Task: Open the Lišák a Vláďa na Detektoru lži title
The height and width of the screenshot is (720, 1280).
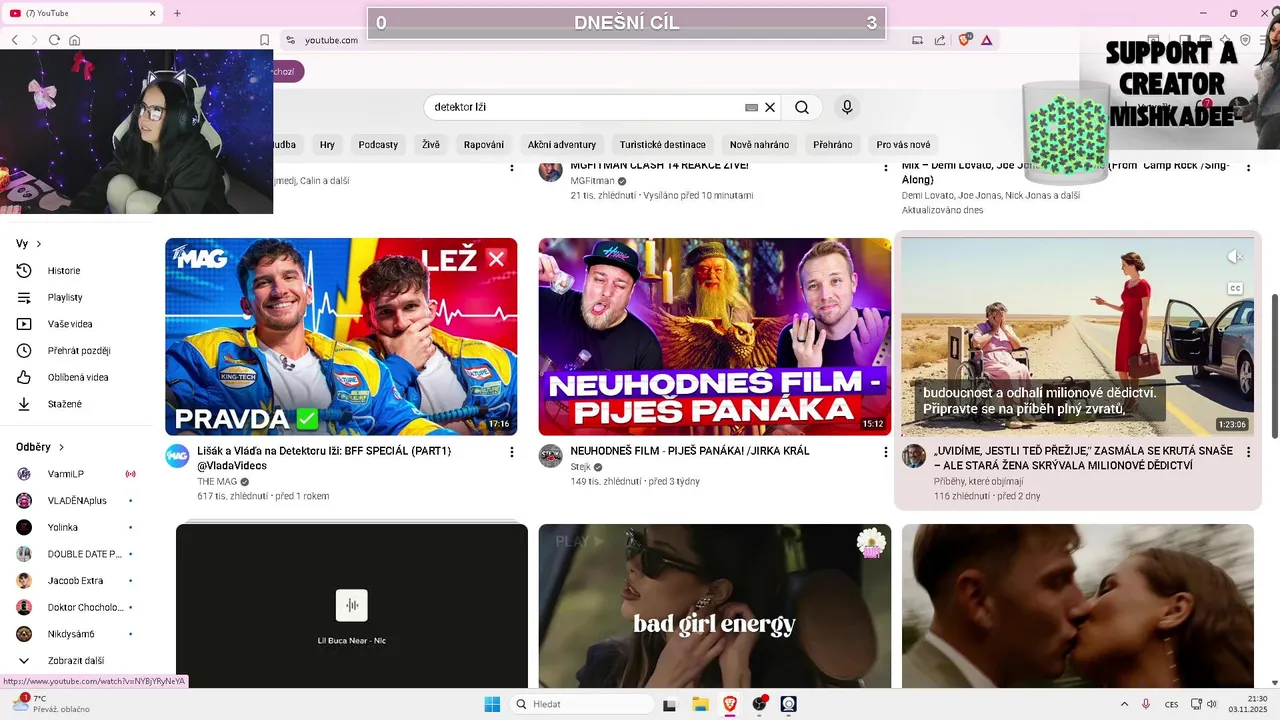Action: tap(324, 458)
